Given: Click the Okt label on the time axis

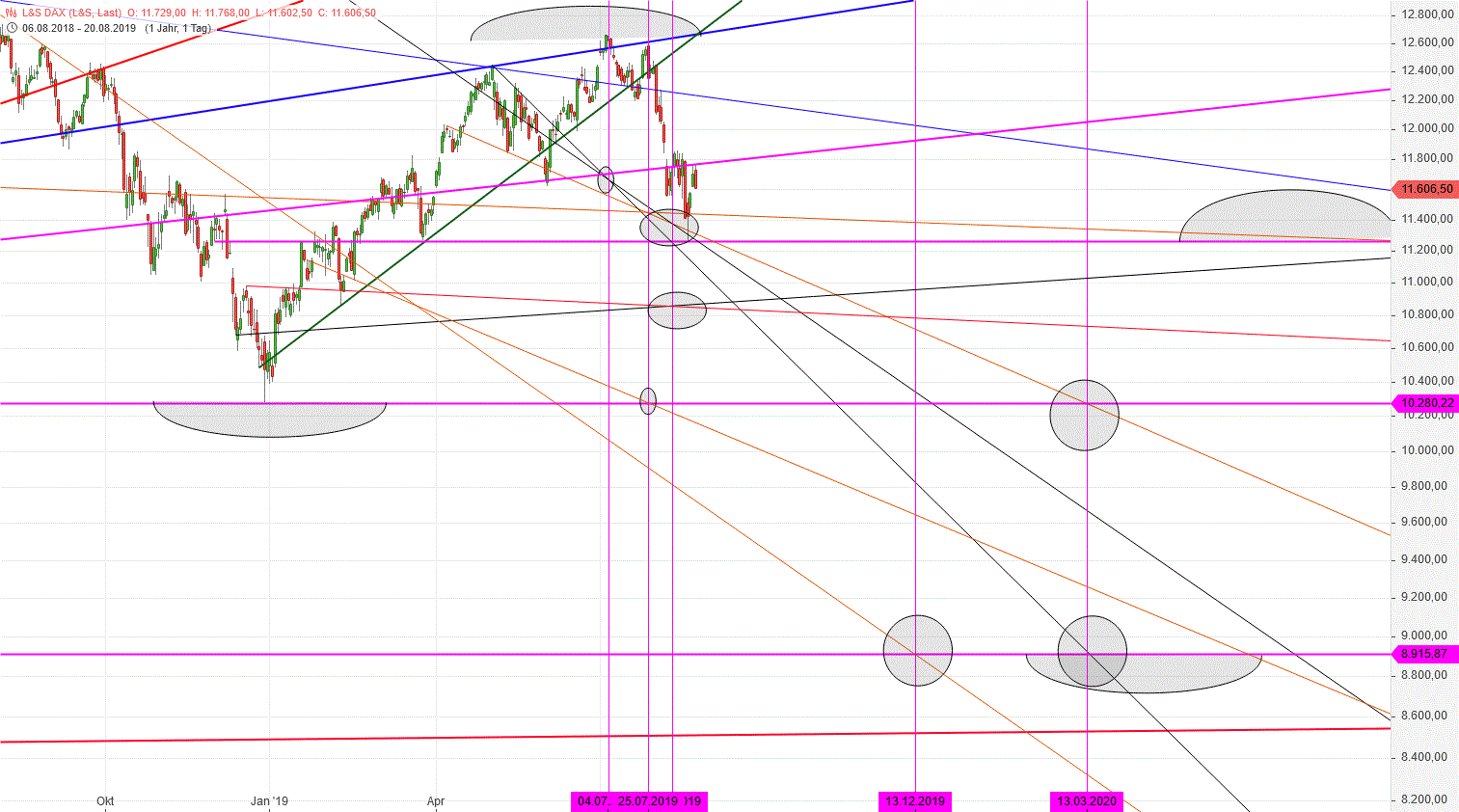Looking at the screenshot, I should [105, 801].
